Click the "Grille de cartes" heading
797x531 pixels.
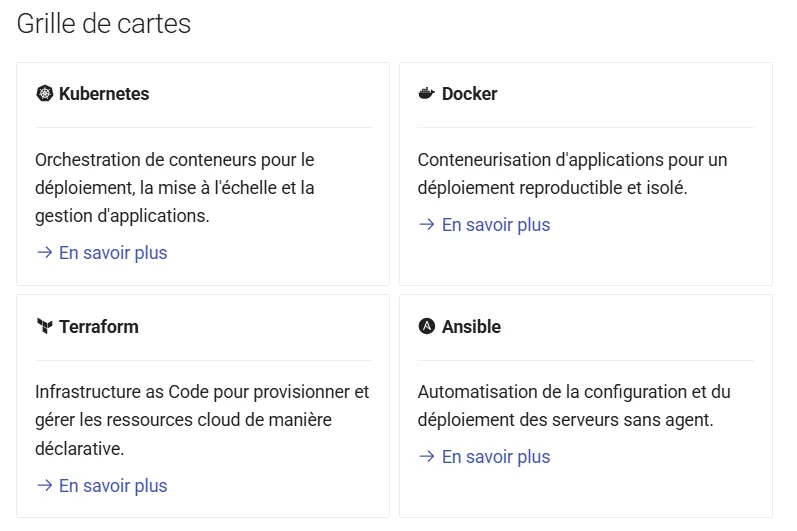104,24
